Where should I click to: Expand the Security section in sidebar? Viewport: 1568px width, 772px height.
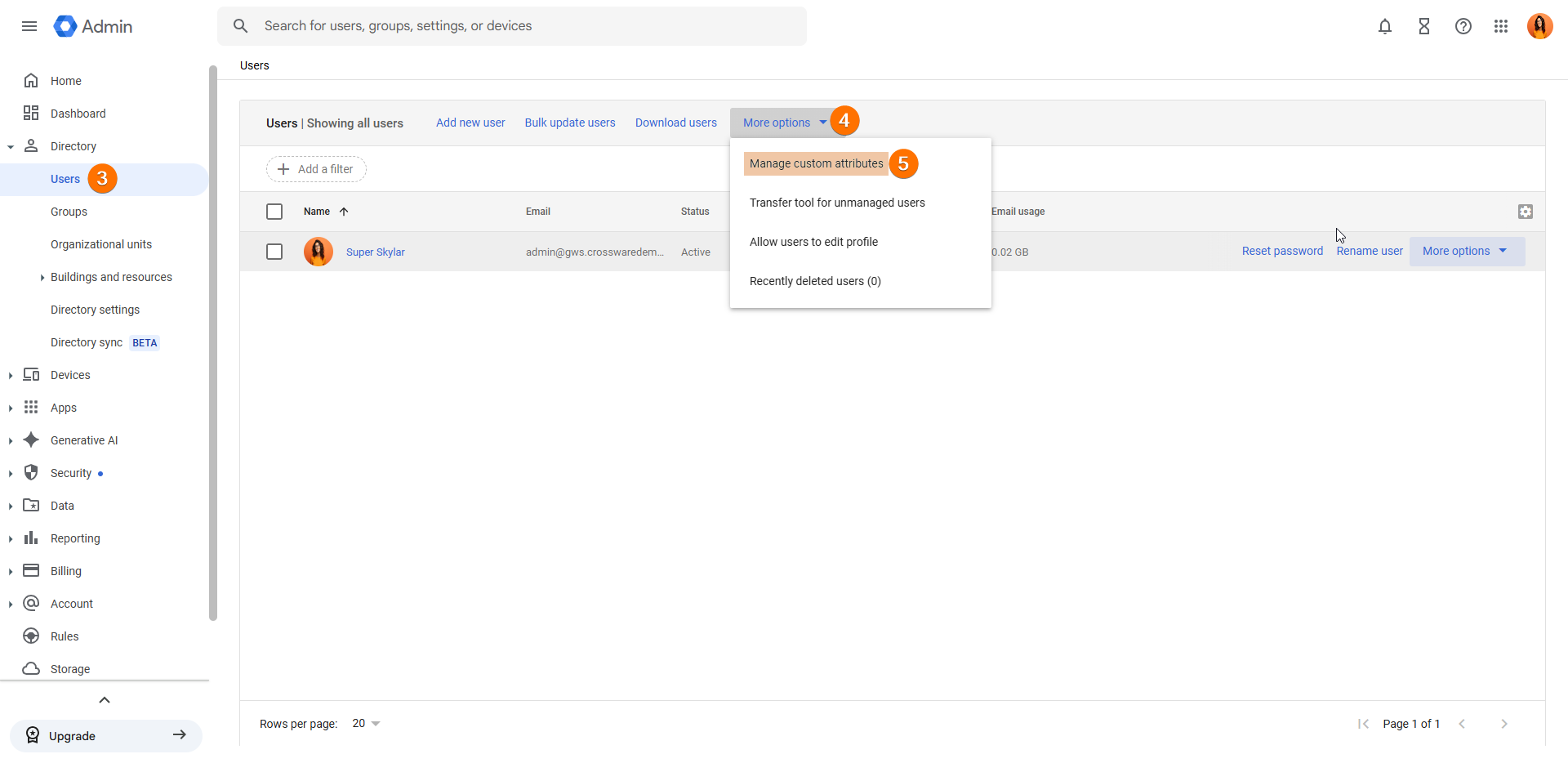tap(11, 474)
